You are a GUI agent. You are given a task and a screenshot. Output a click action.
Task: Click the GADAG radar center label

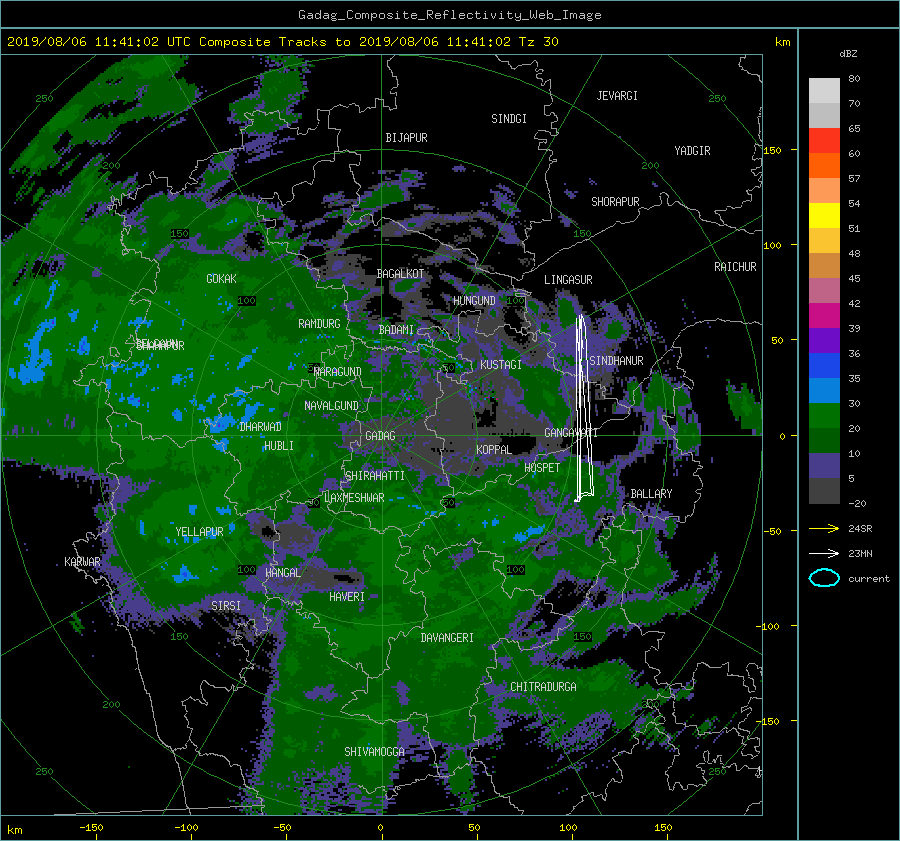click(380, 436)
